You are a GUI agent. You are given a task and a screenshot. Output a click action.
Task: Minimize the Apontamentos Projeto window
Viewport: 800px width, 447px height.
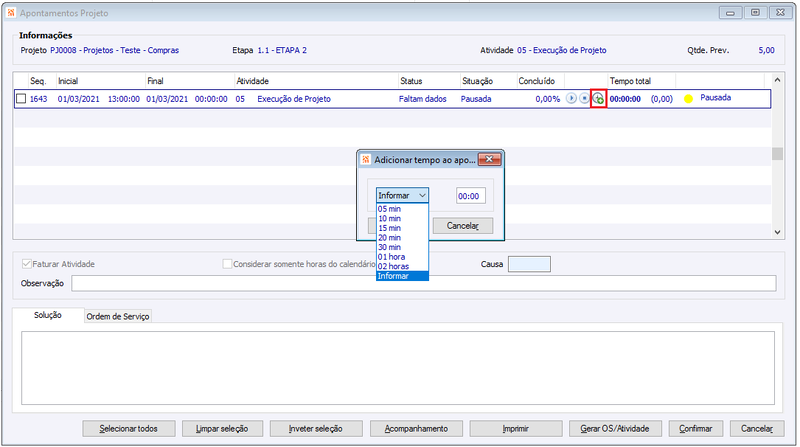pos(731,13)
